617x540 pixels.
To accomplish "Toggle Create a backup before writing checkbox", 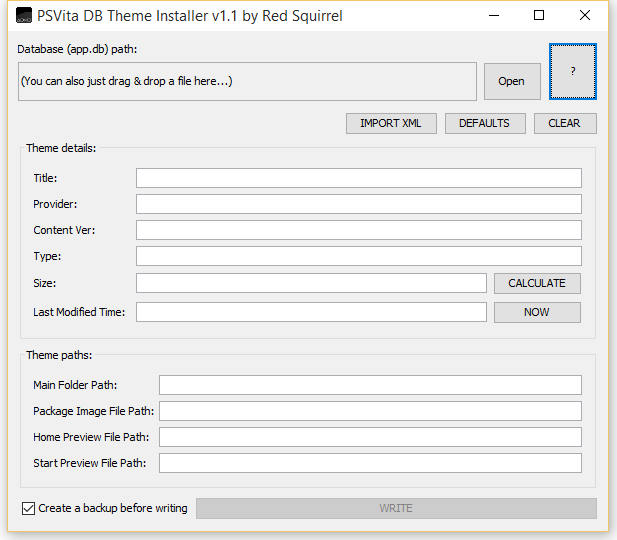I will (28, 508).
